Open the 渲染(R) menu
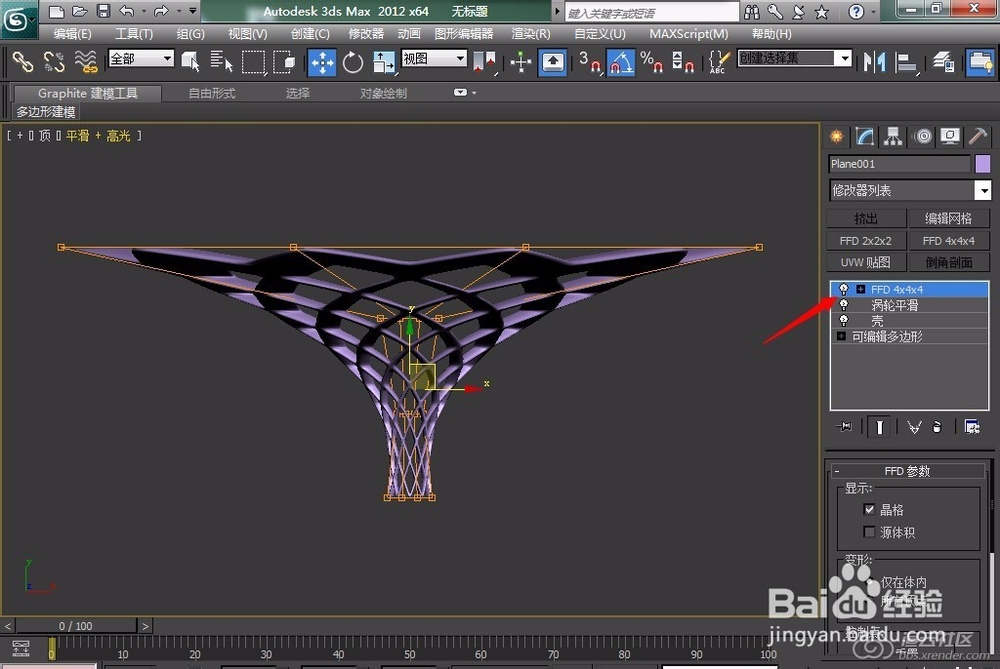The height and width of the screenshot is (669, 1000). pyautogui.click(x=531, y=34)
